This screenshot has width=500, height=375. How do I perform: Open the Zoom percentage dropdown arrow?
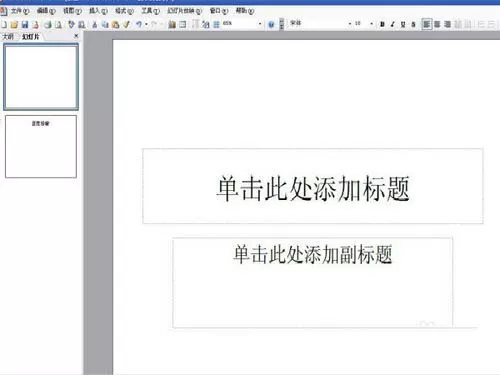pyautogui.click(x=260, y=24)
